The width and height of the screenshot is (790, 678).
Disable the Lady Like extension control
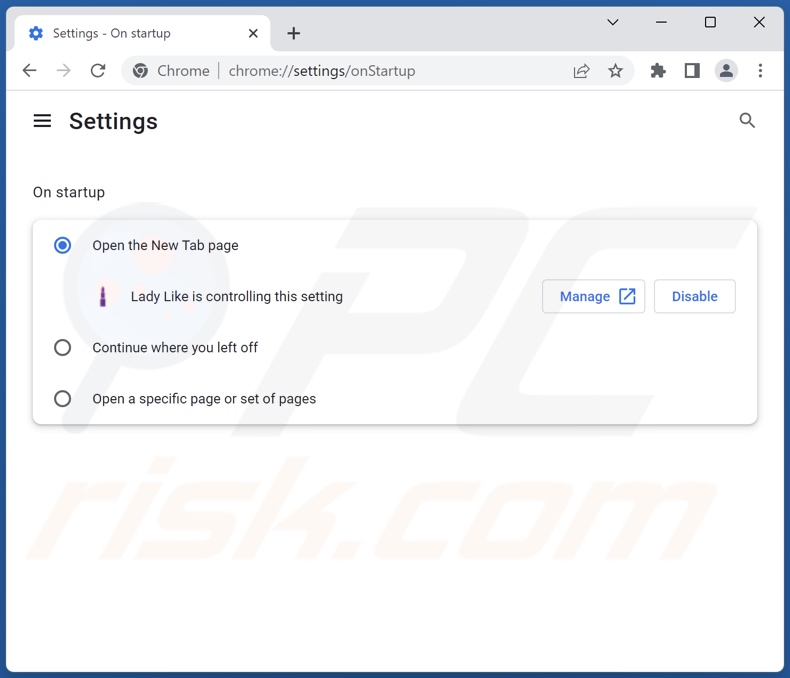pyautogui.click(x=695, y=296)
